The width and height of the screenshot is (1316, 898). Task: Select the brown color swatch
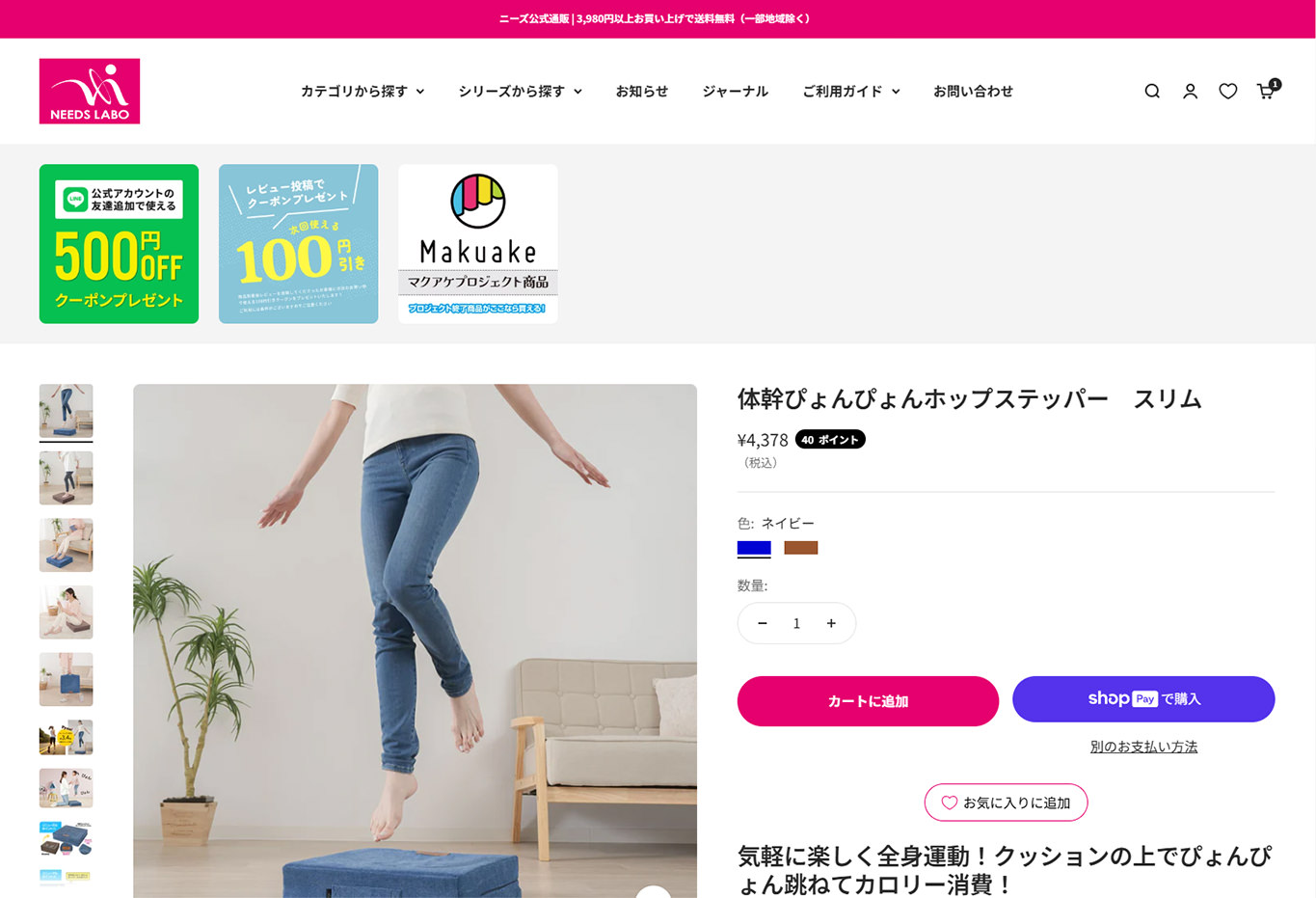click(800, 548)
